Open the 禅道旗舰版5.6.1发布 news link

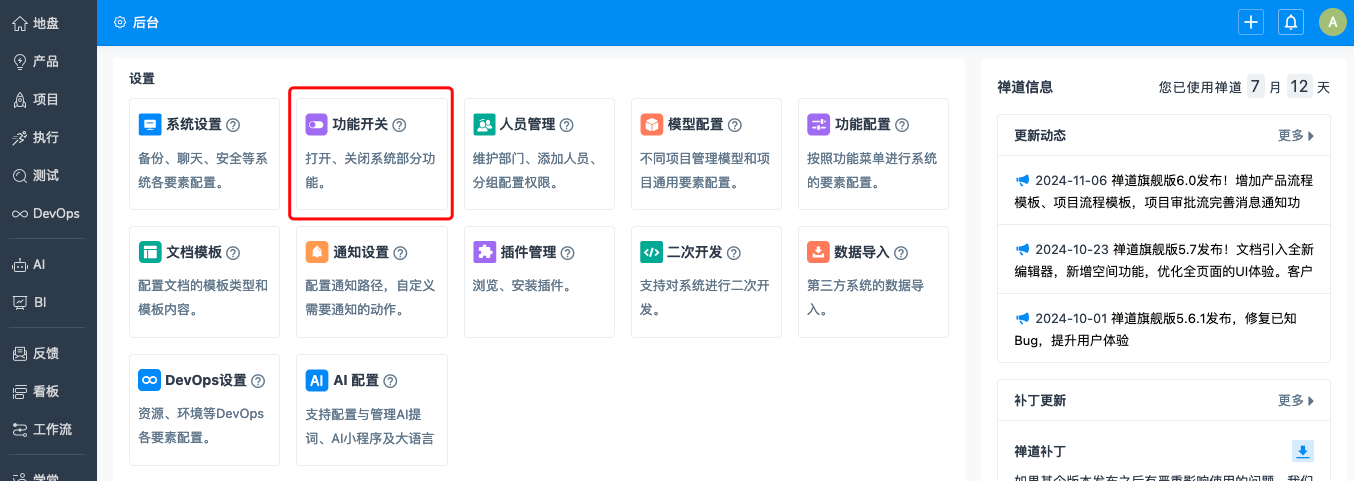click(x=1164, y=329)
